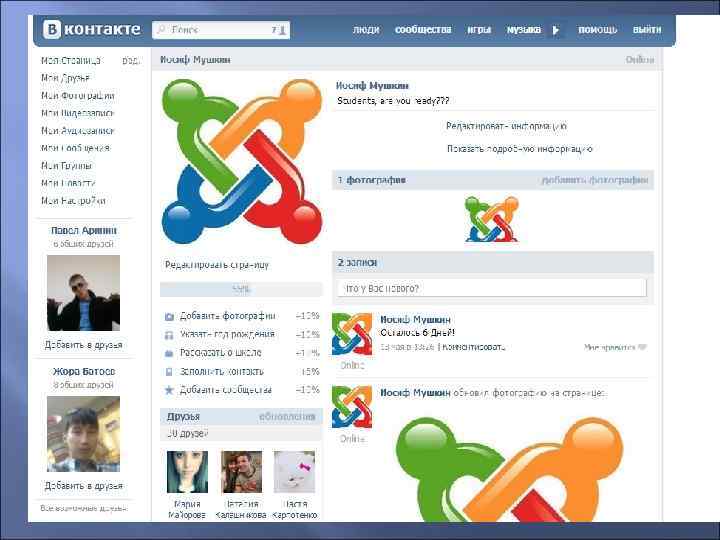720x540 pixels.
Task: Open the игры header menu
Action: pyautogui.click(x=479, y=30)
